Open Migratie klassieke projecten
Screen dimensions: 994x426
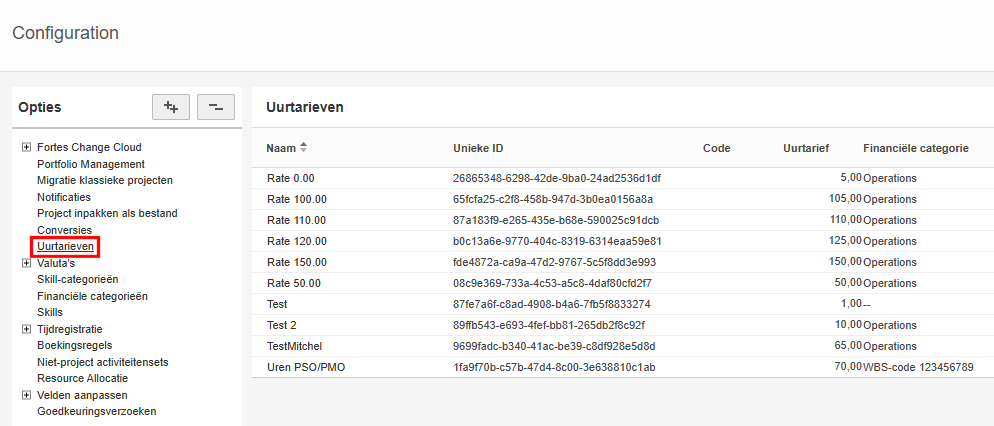[105, 180]
